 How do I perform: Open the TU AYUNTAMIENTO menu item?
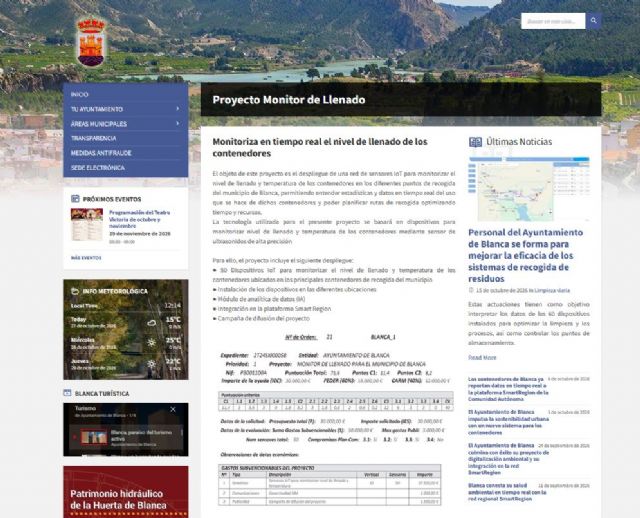[97, 109]
